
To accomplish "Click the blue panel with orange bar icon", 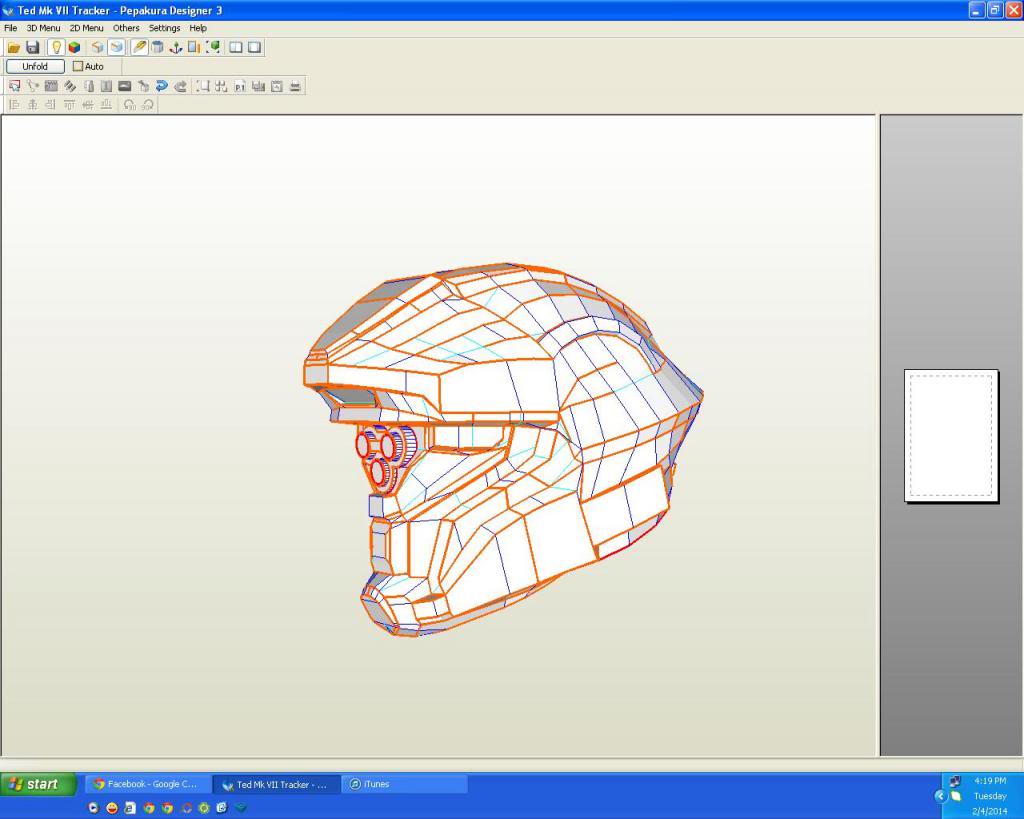I will 194,47.
